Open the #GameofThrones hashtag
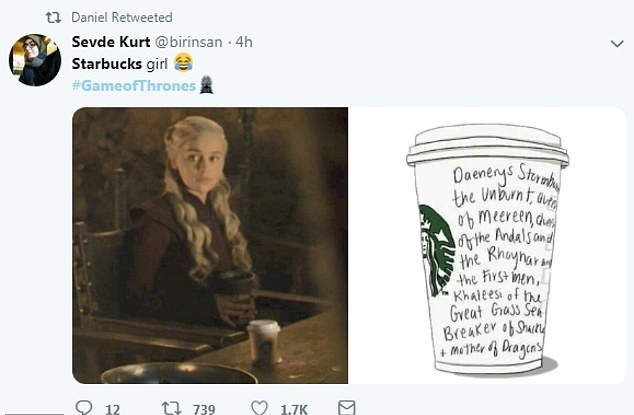This screenshot has height=415, width=634. tap(134, 85)
